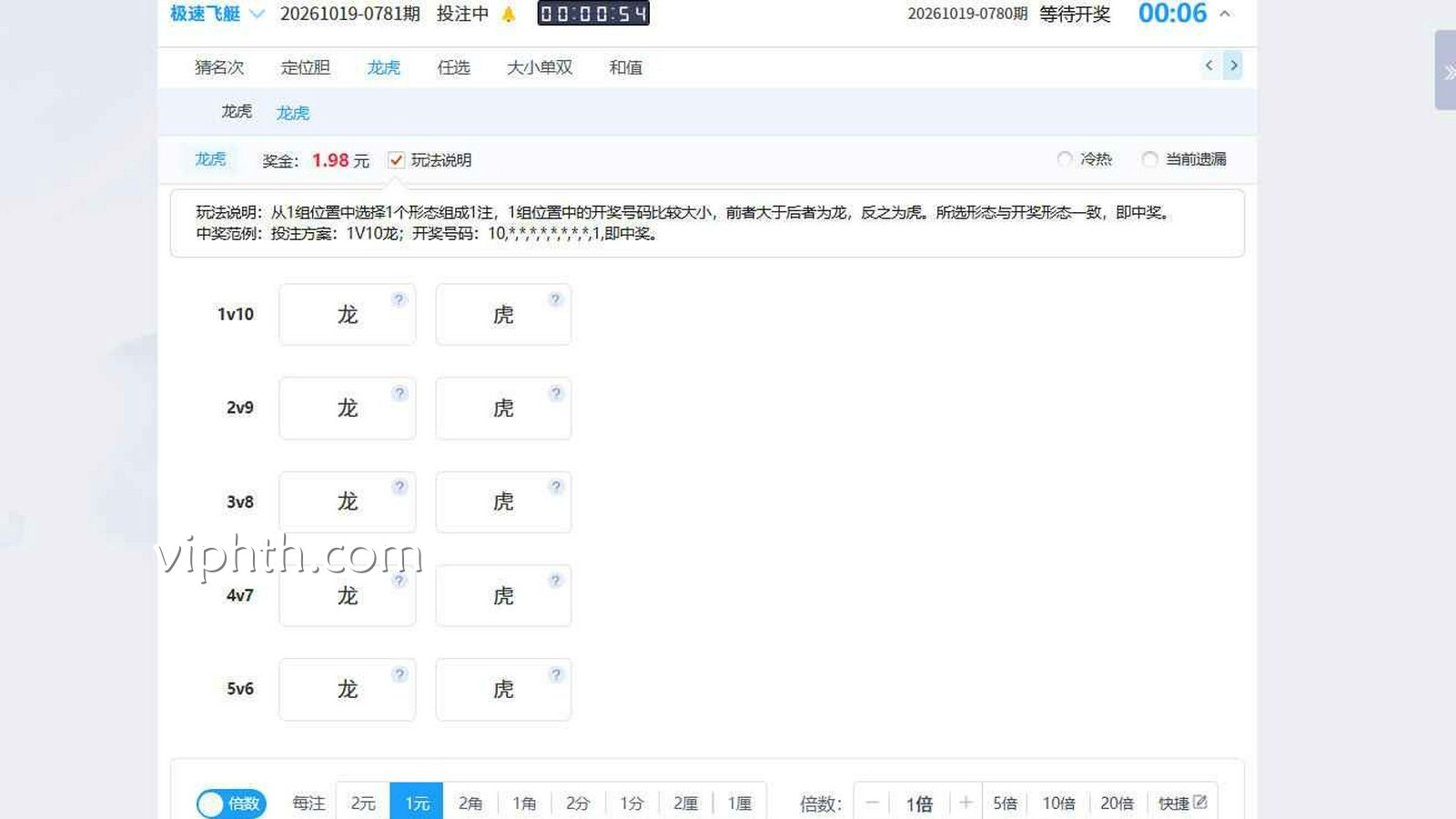Open the 大小单双 tab

540,67
